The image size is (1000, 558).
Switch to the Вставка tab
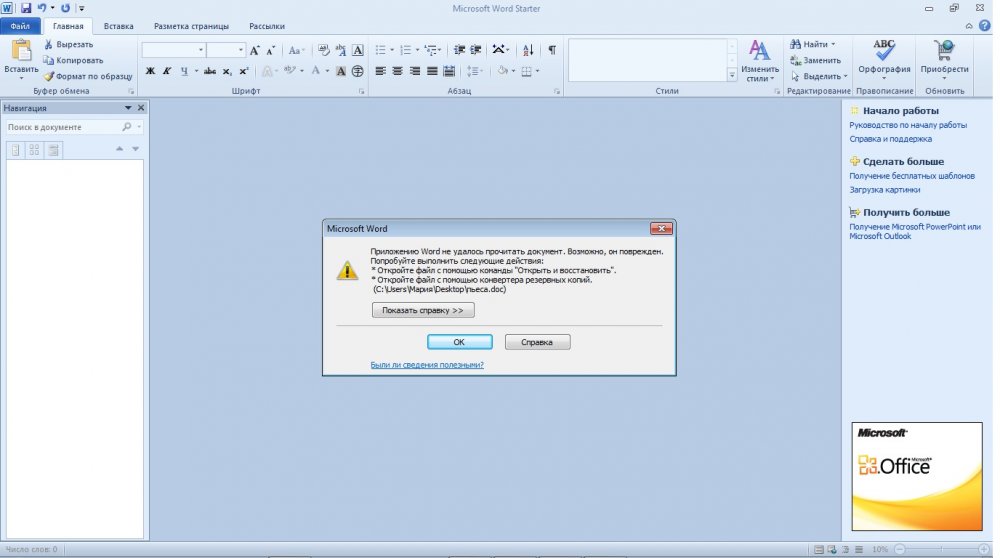118,26
